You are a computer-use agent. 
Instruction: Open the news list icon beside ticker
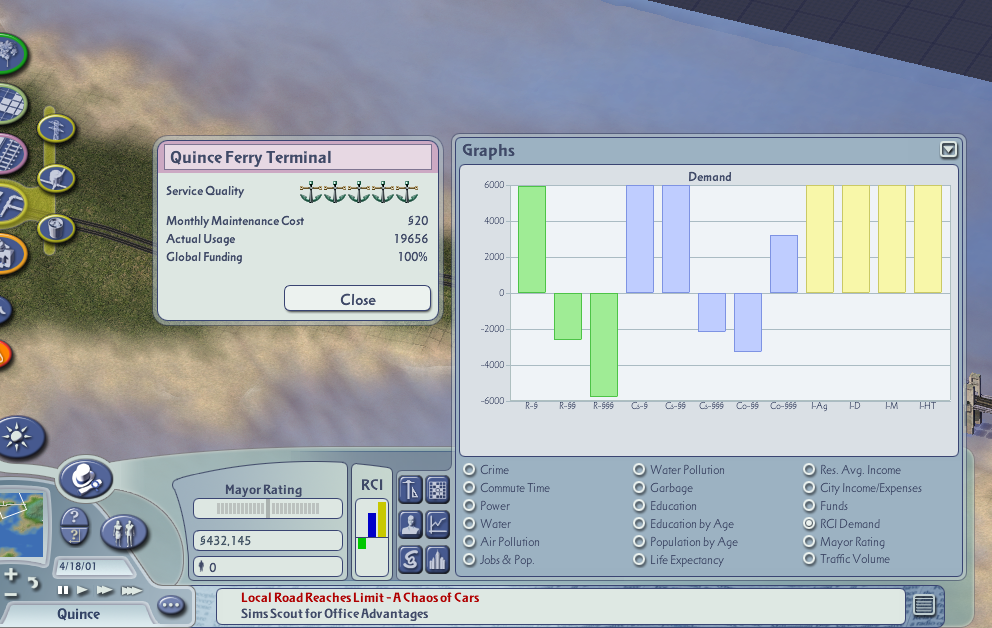click(x=924, y=605)
